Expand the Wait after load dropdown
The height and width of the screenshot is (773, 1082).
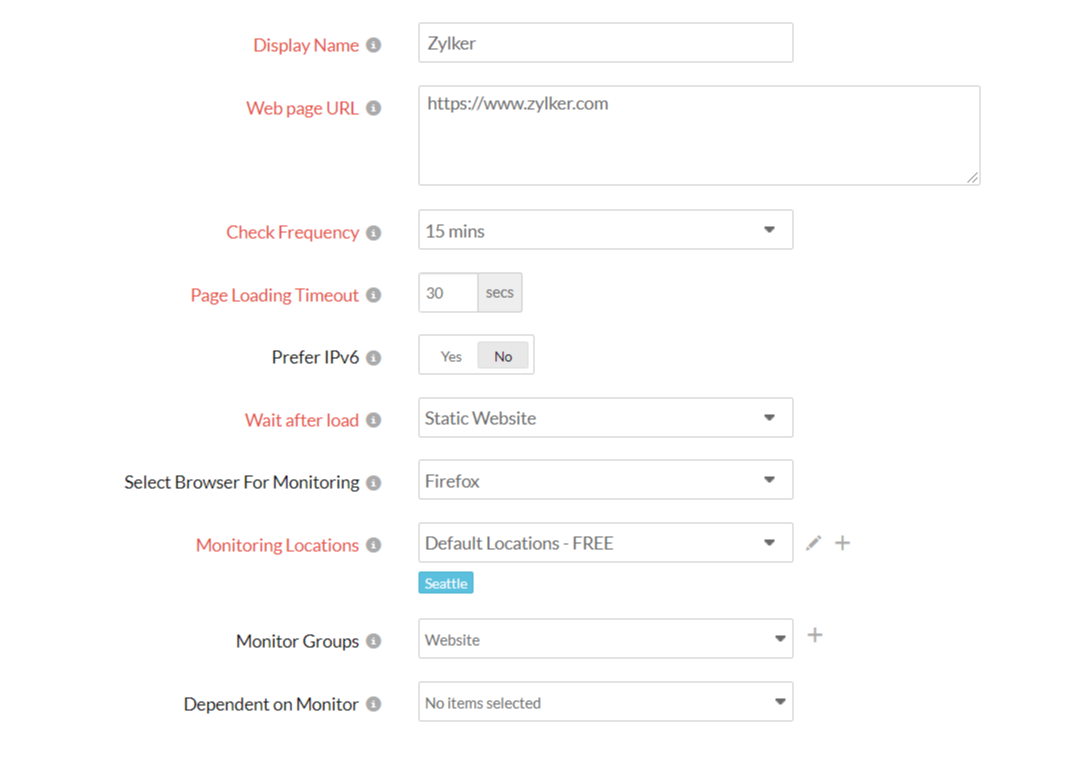click(605, 418)
